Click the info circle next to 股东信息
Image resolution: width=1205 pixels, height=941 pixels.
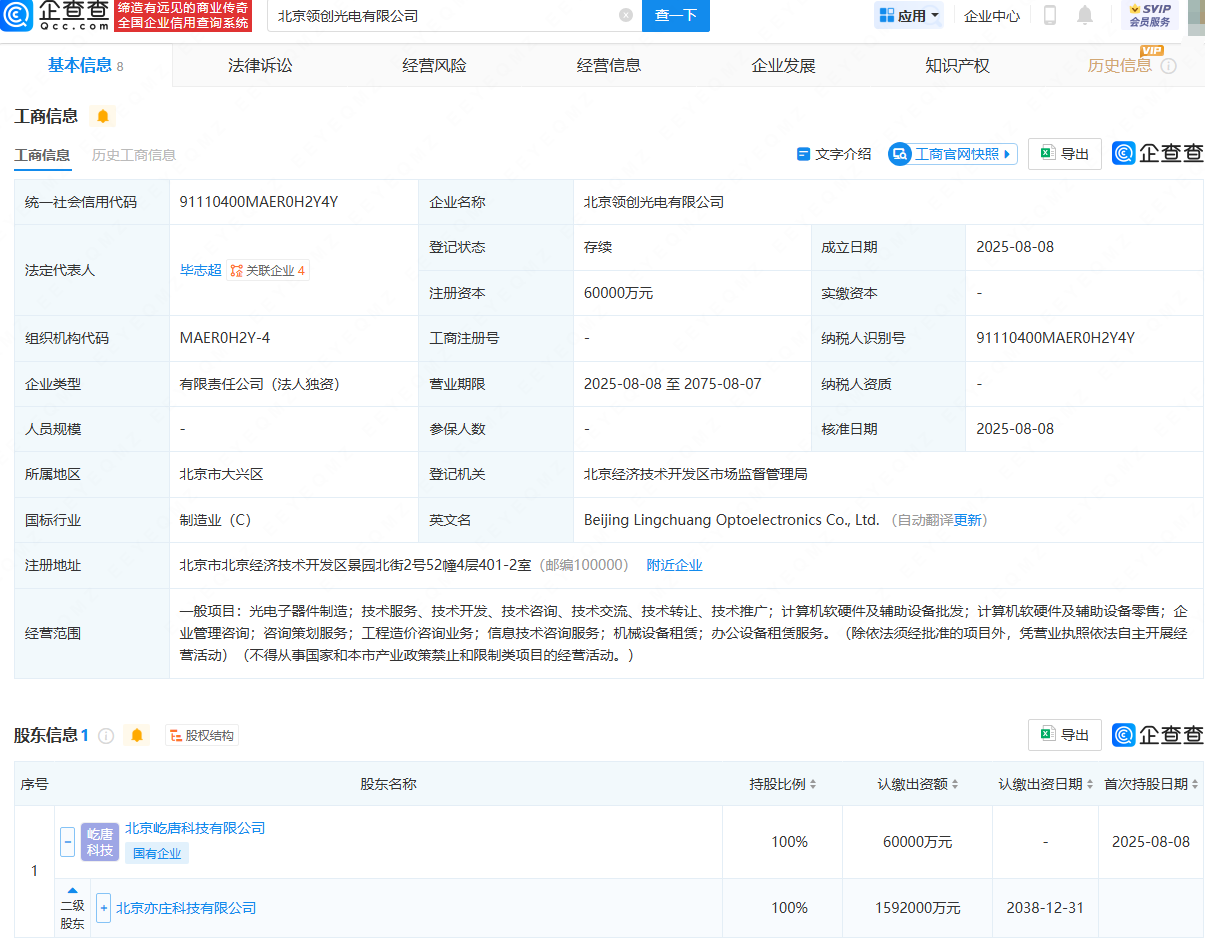tap(106, 736)
